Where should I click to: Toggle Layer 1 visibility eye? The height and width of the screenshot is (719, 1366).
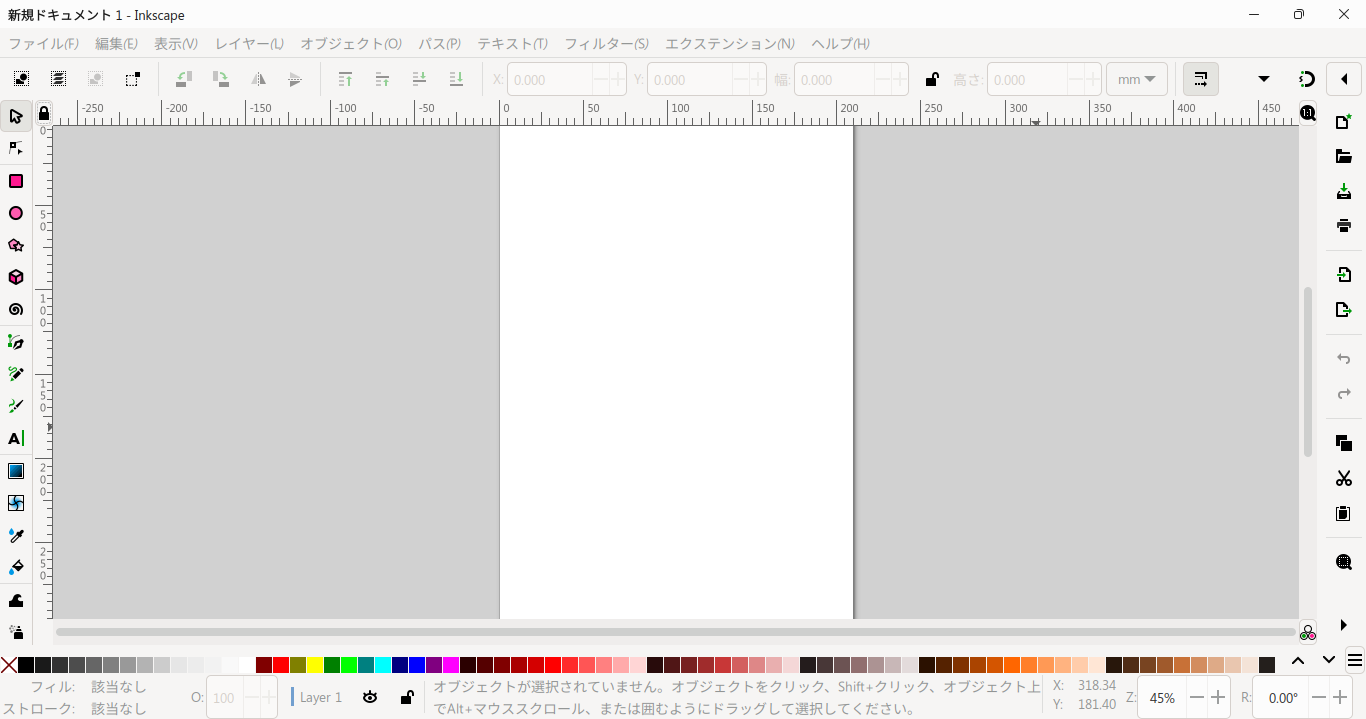(x=370, y=697)
